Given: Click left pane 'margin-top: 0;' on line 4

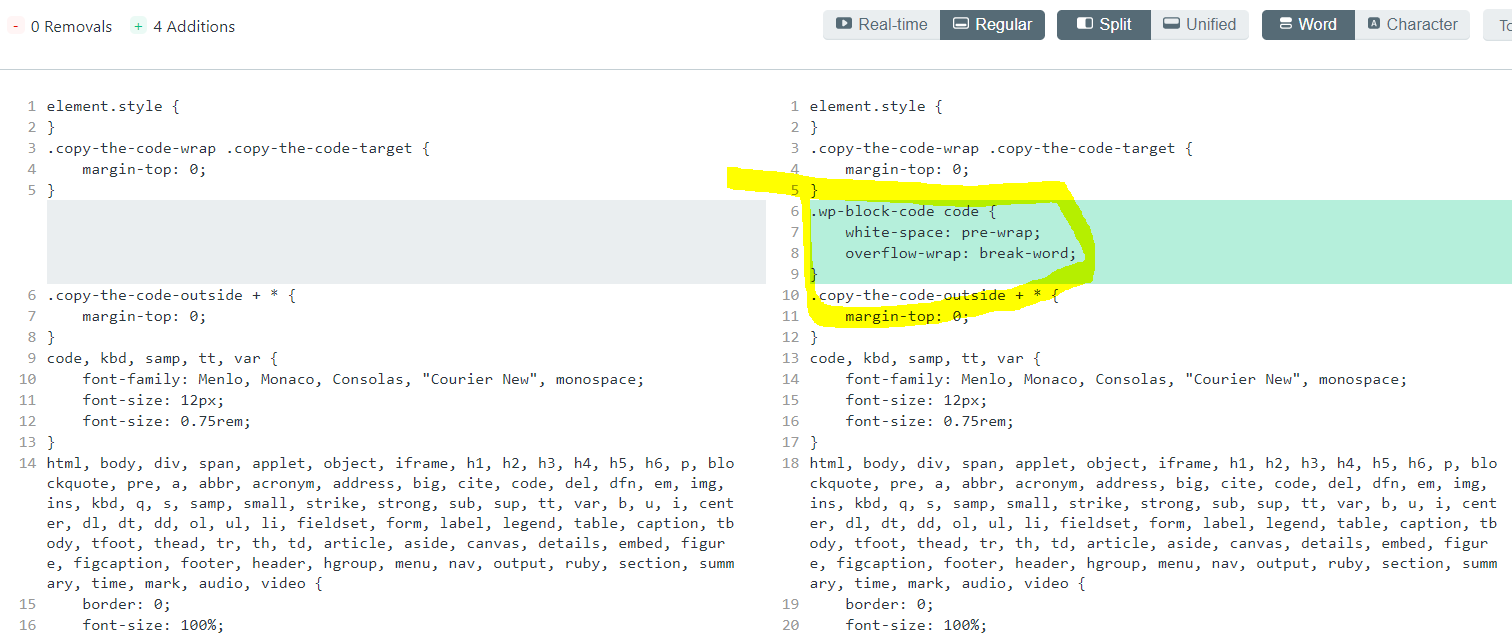Looking at the screenshot, I should [x=144, y=169].
